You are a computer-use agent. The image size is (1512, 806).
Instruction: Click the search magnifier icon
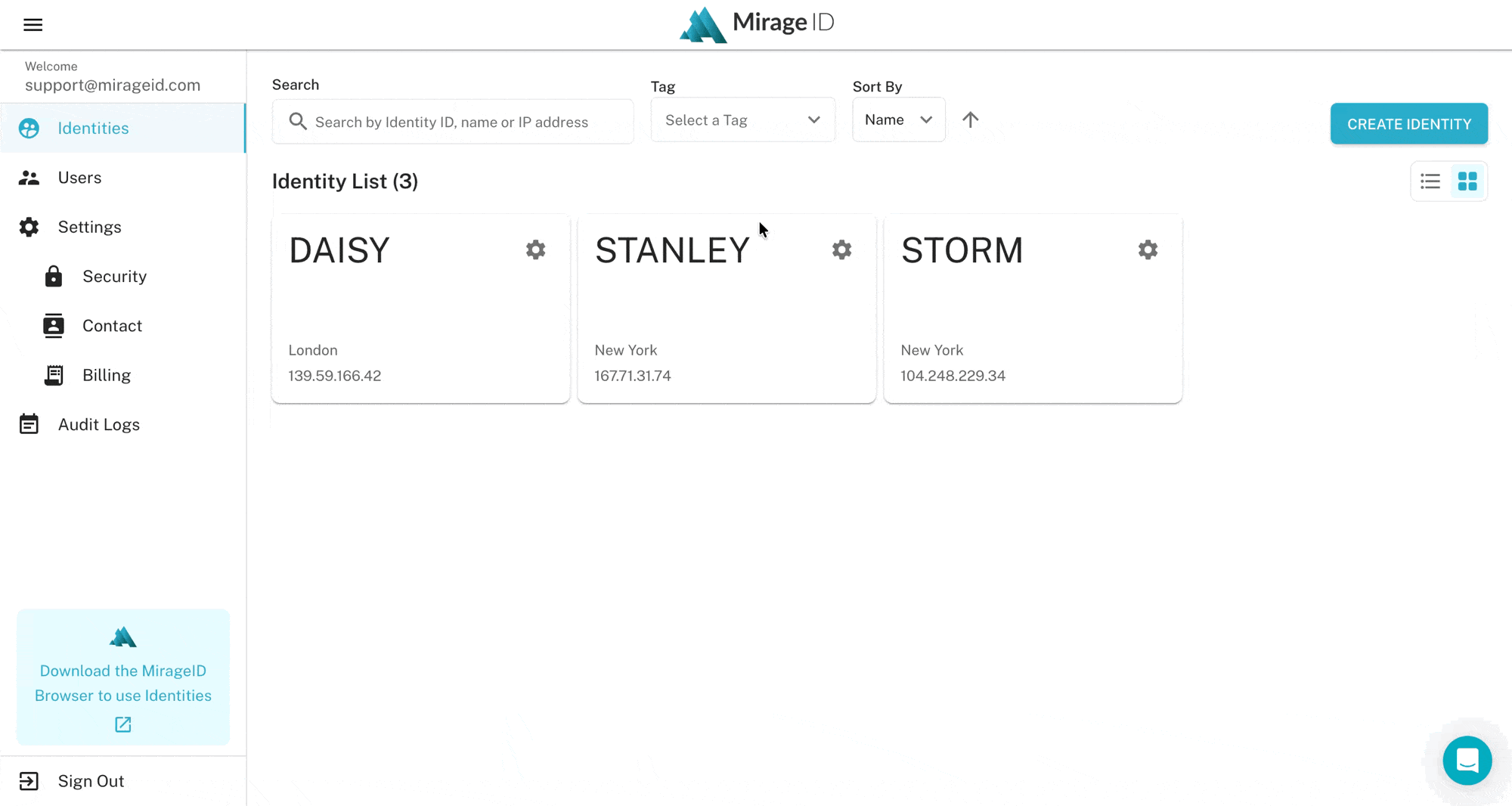[x=298, y=122]
